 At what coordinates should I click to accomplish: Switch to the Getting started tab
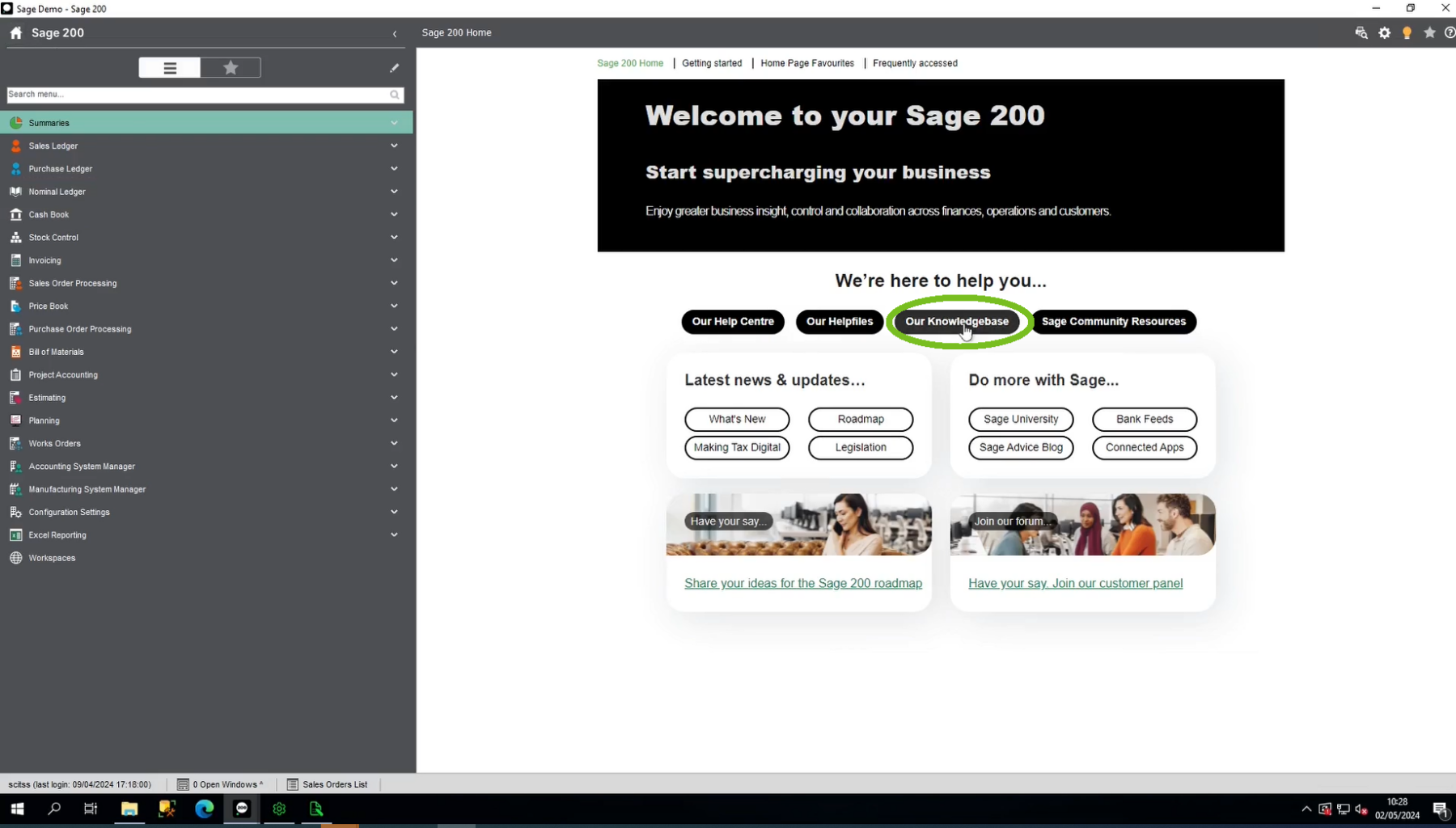[711, 63]
